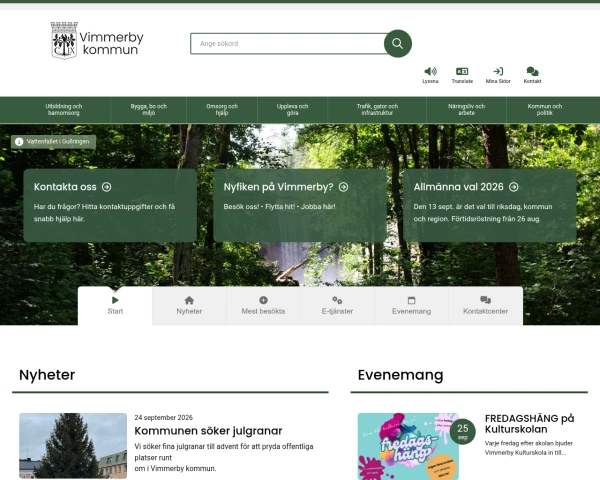Open the Nyfiken på Vimmerby? heading link
This screenshot has height=480, width=600.
coord(278,187)
